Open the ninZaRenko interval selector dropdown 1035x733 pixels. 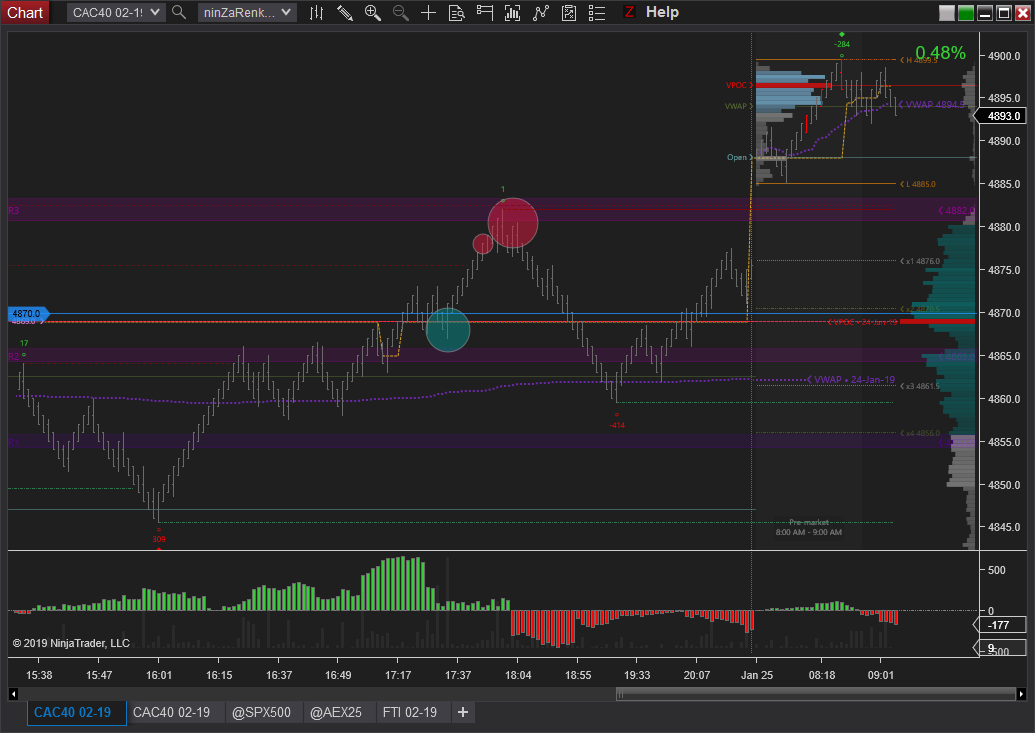click(x=247, y=13)
